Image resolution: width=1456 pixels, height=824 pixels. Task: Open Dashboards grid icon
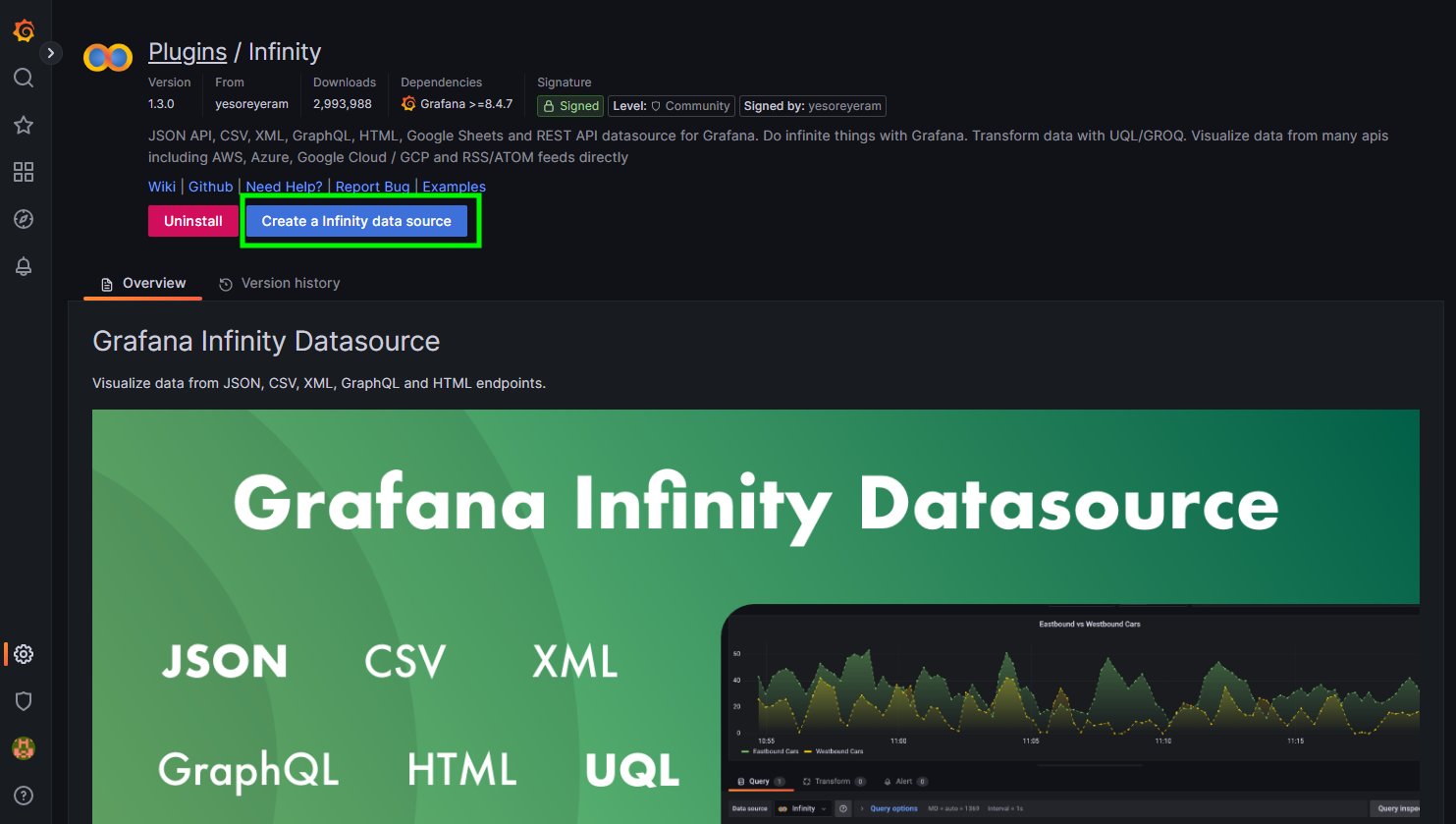pyautogui.click(x=24, y=172)
